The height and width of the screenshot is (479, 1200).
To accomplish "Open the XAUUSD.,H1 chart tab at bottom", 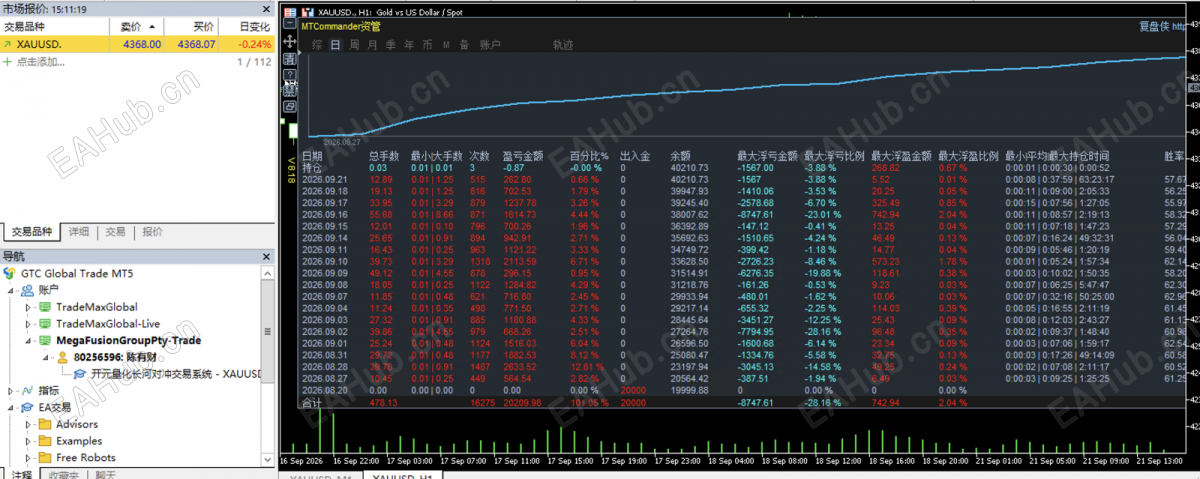I will click(401, 475).
